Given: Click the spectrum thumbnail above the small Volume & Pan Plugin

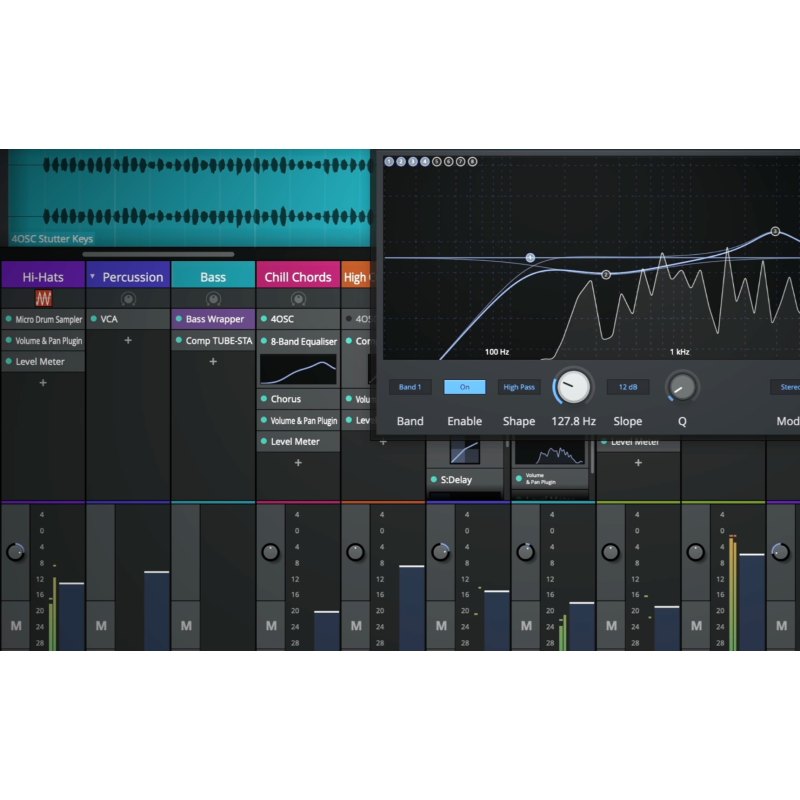Looking at the screenshot, I should (549, 452).
